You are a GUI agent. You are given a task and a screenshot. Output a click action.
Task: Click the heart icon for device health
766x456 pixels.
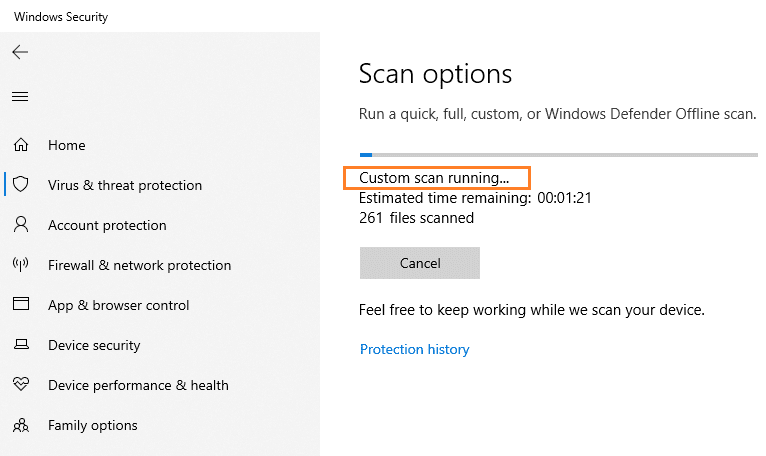coord(21,384)
